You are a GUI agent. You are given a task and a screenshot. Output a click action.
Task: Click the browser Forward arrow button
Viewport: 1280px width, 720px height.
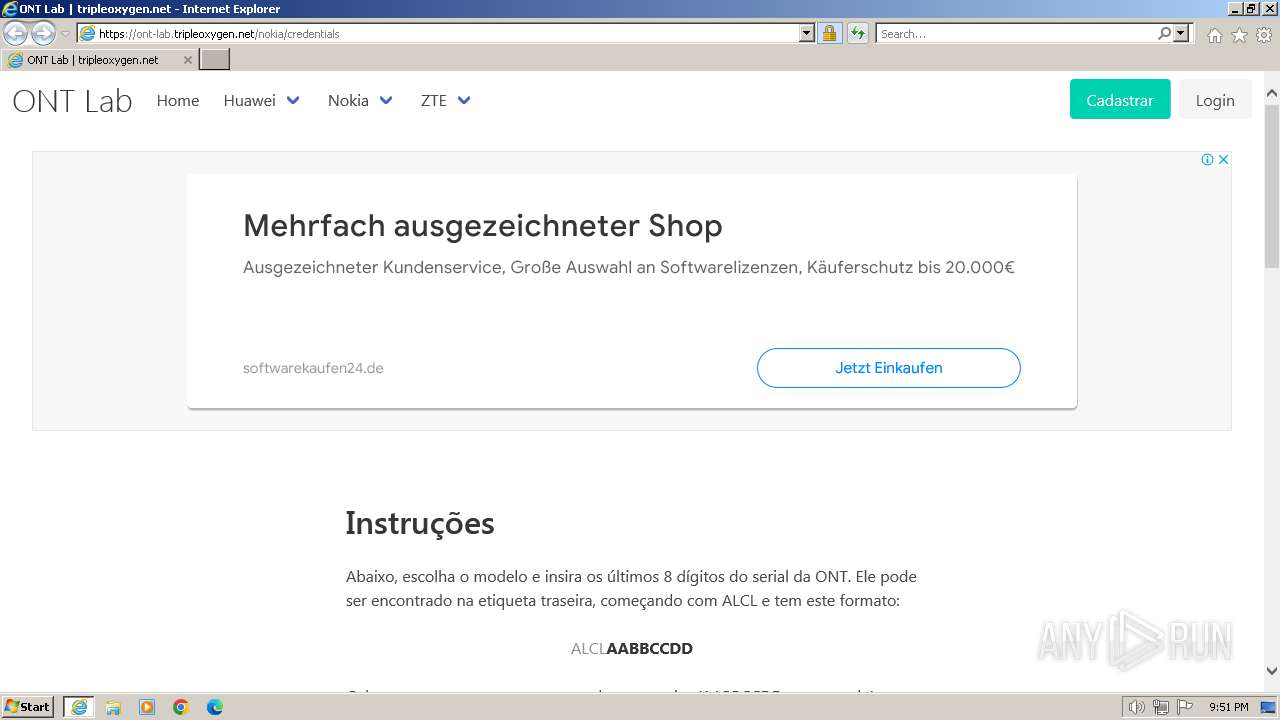(43, 34)
